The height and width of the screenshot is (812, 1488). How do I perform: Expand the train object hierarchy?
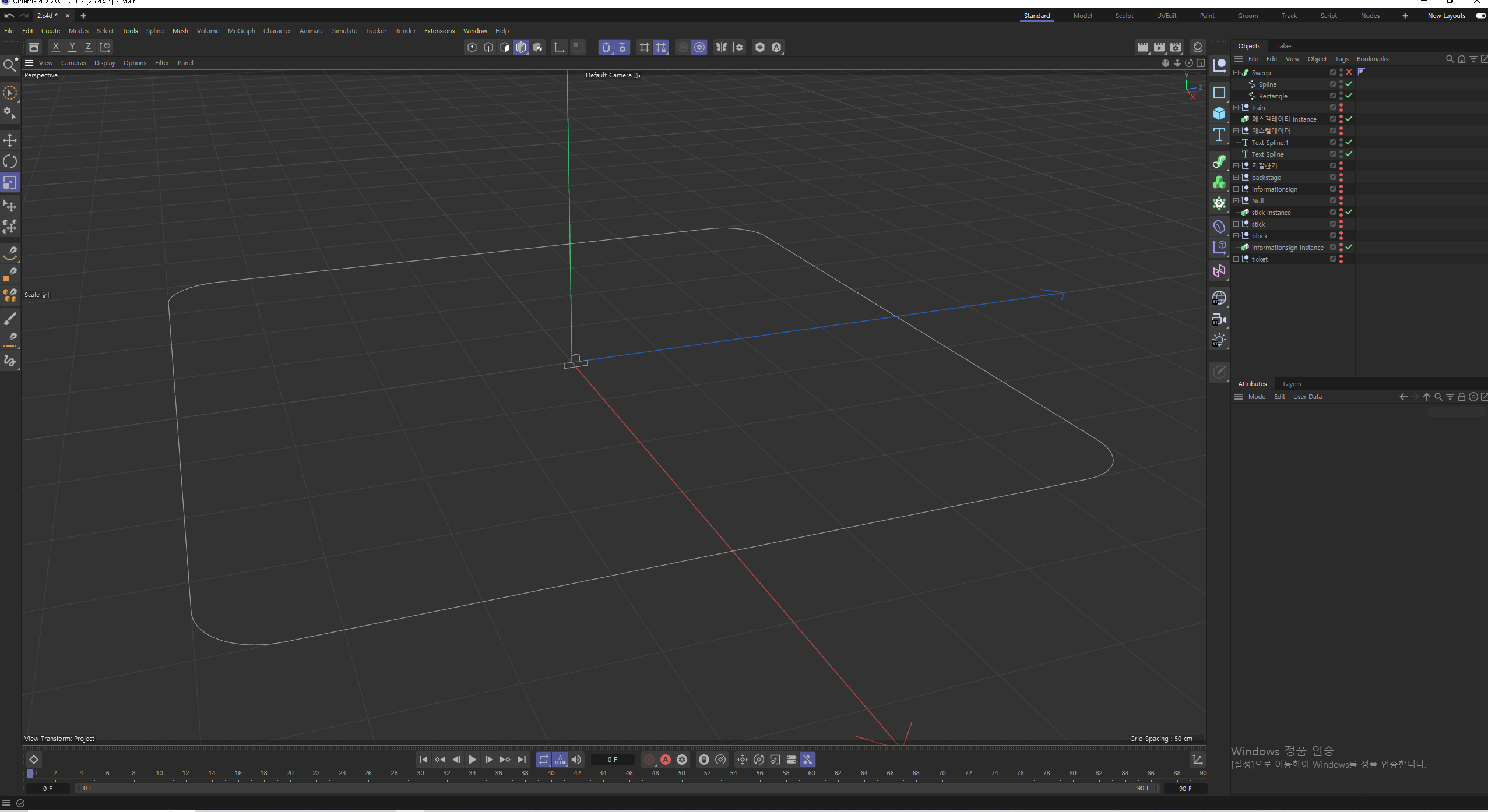click(x=1236, y=108)
